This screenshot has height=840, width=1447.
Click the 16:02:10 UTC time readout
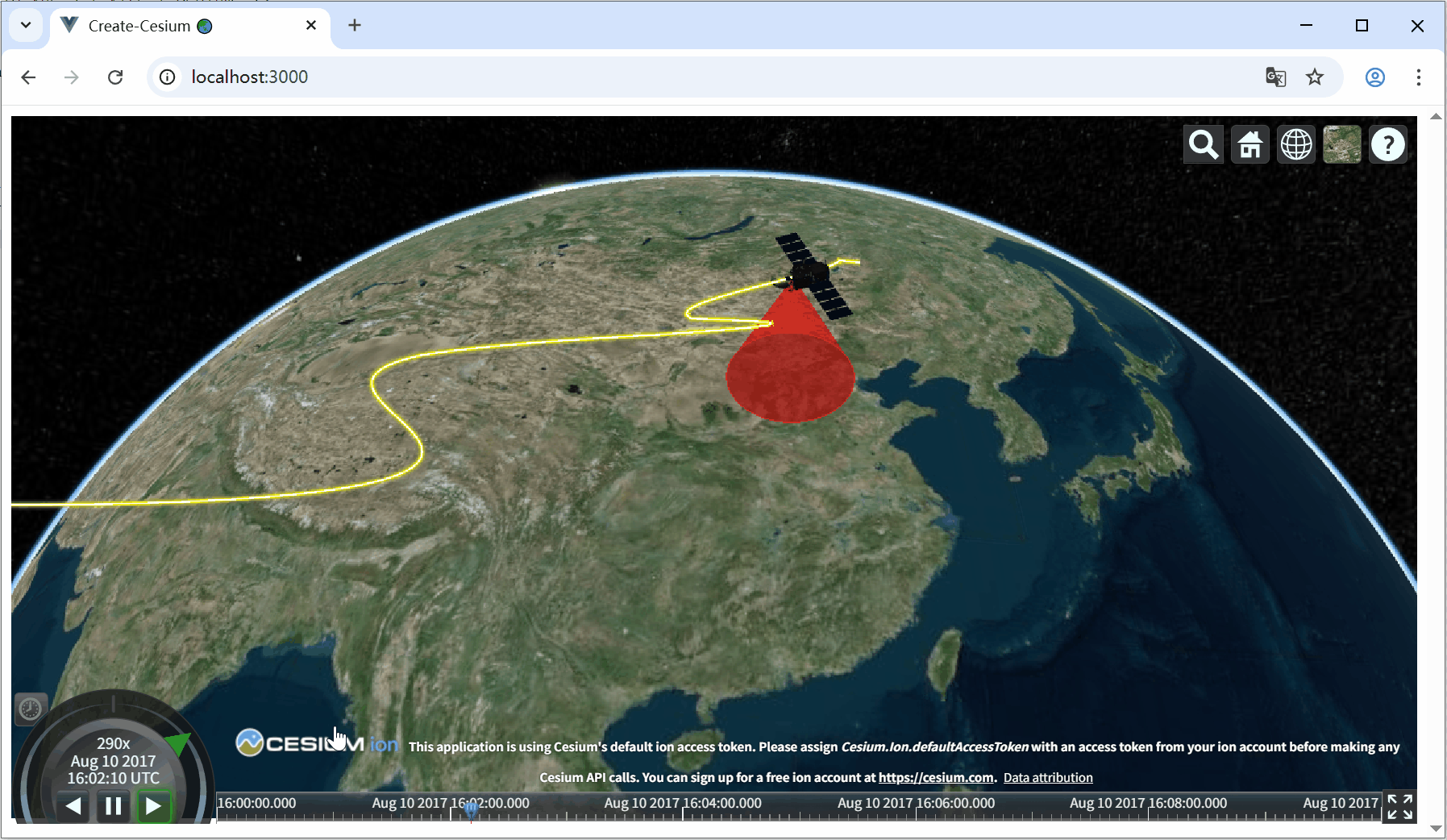(x=113, y=779)
